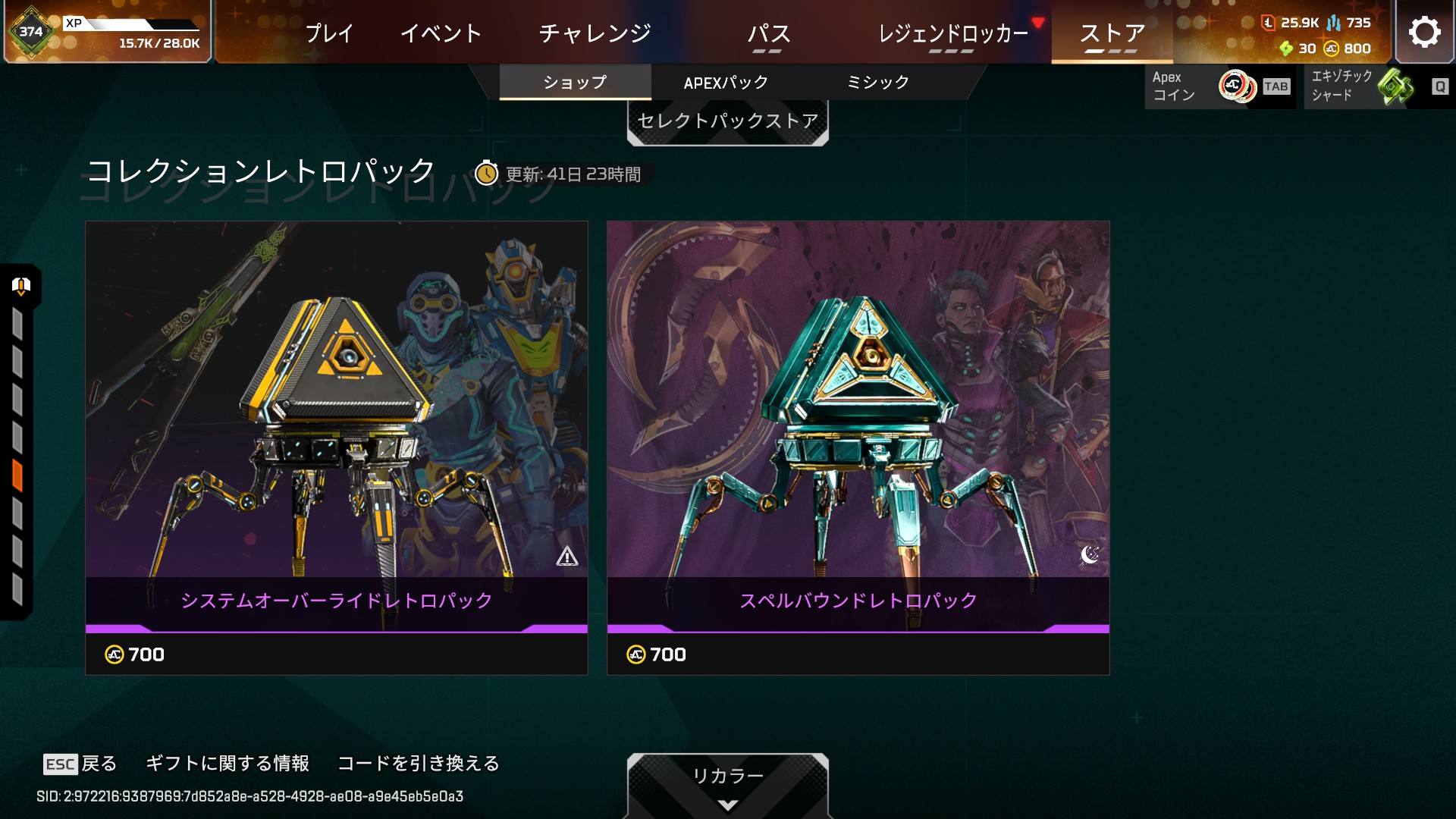Click the Exotic Shards green icon
Viewport: 1456px width, 819px height.
(1395, 86)
